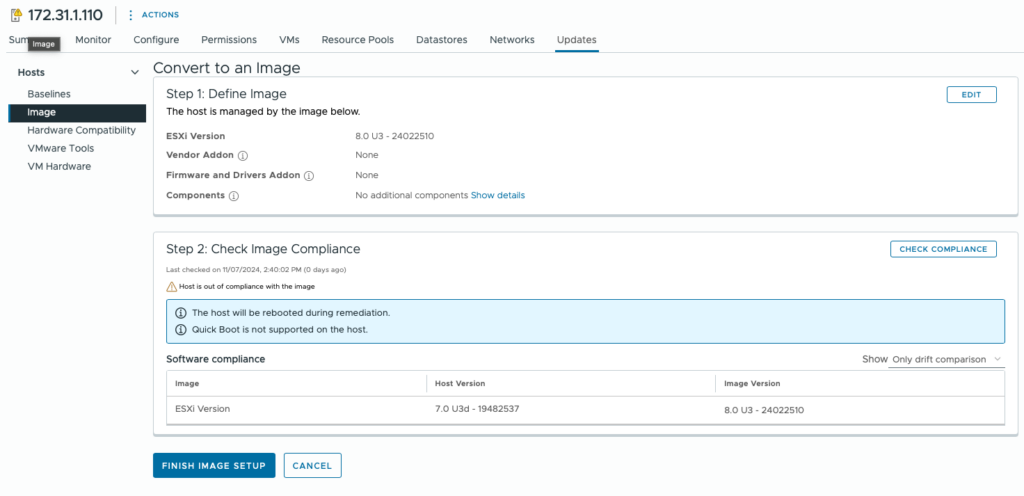
Task: Click the Quick Boot is not supported text
Action: coord(280,330)
